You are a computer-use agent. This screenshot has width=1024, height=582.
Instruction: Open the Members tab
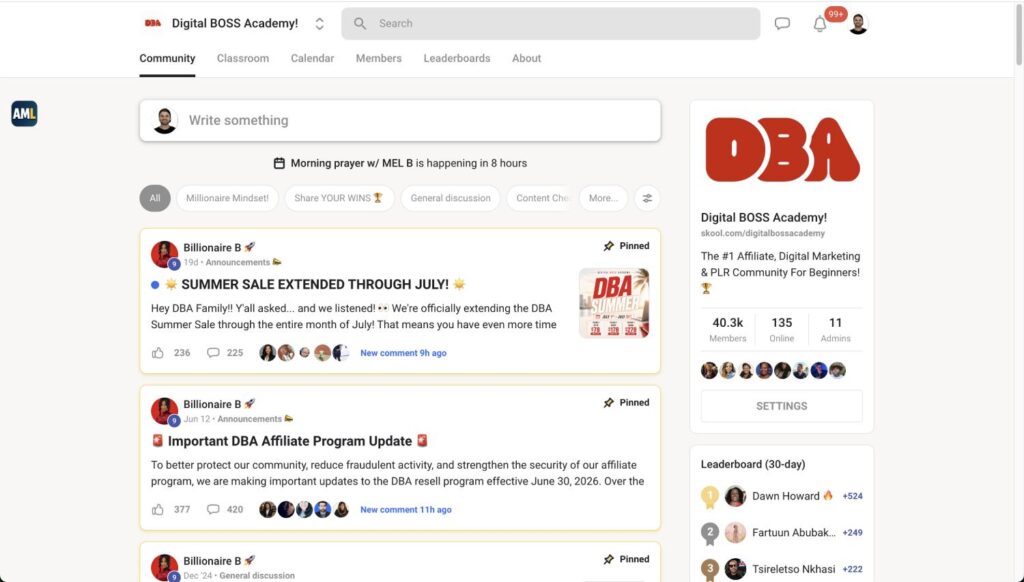coord(379,58)
